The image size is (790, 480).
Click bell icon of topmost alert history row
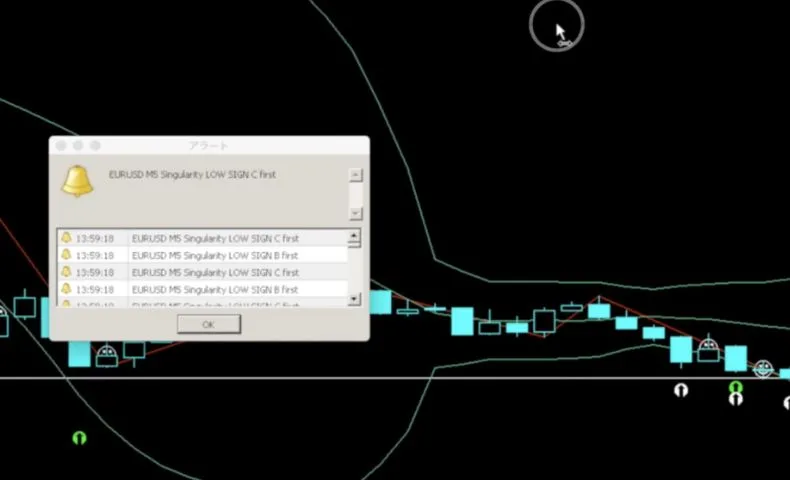click(x=66, y=237)
